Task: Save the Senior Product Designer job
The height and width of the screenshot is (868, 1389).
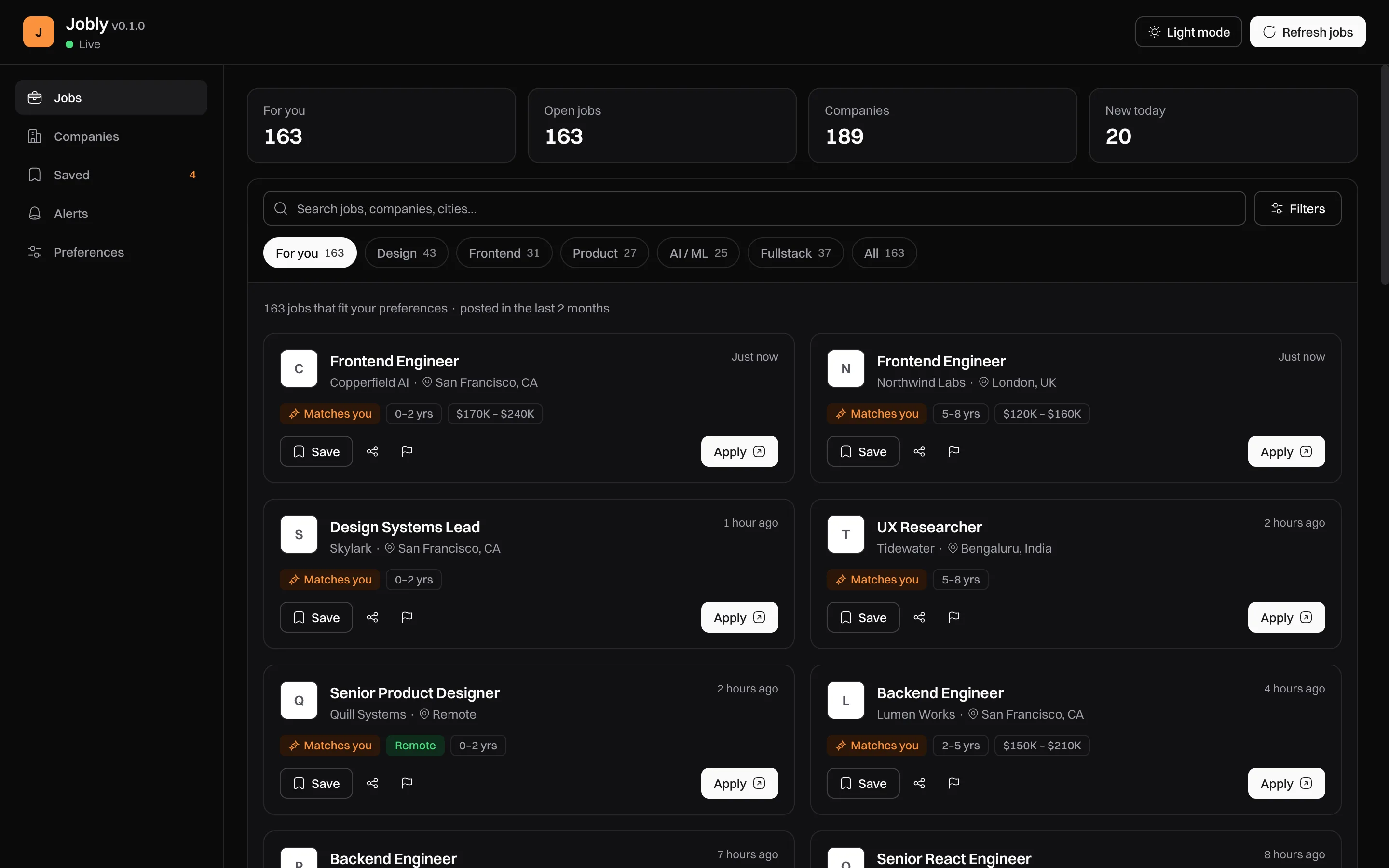Action: (x=316, y=784)
